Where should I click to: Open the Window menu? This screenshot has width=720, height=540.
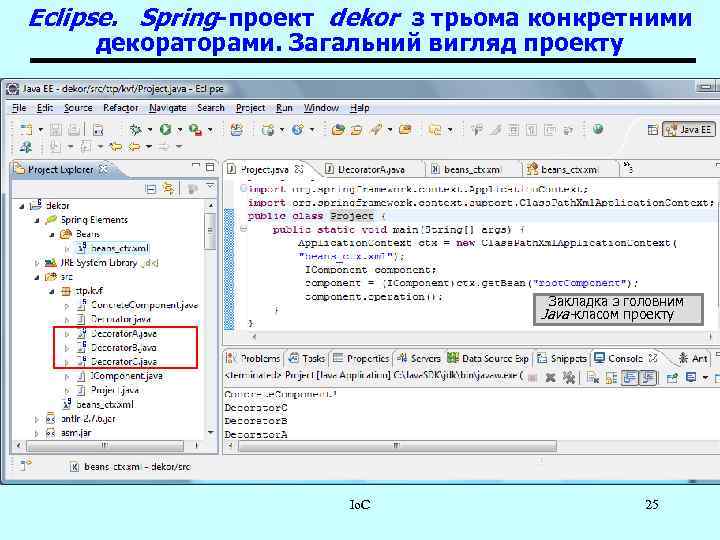[321, 108]
